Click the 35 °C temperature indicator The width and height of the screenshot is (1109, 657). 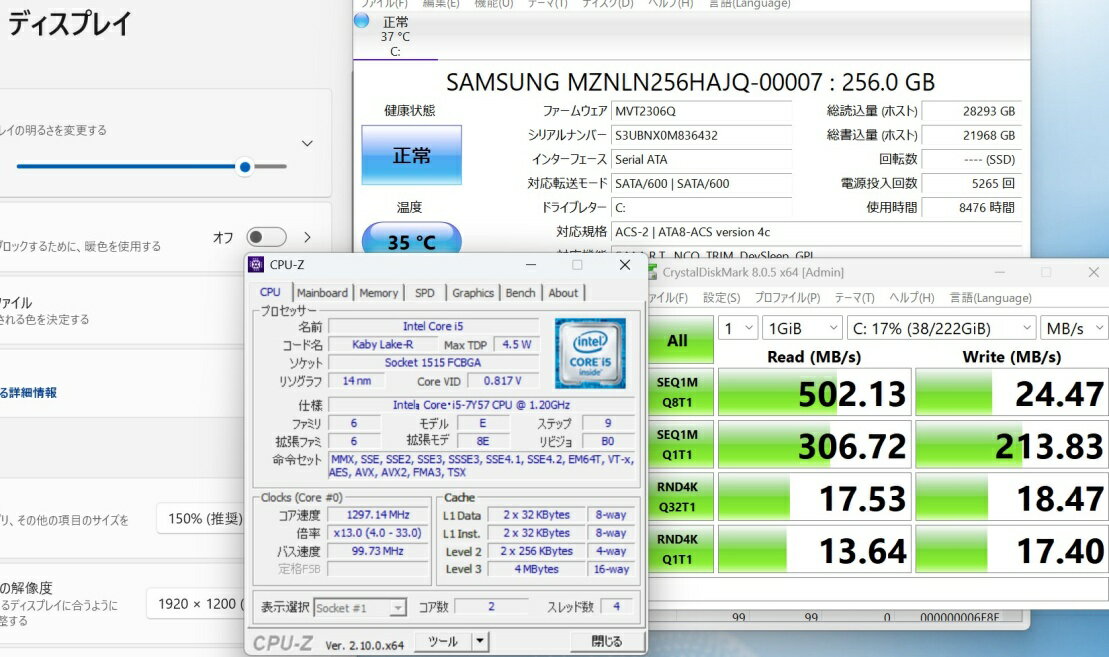411,241
